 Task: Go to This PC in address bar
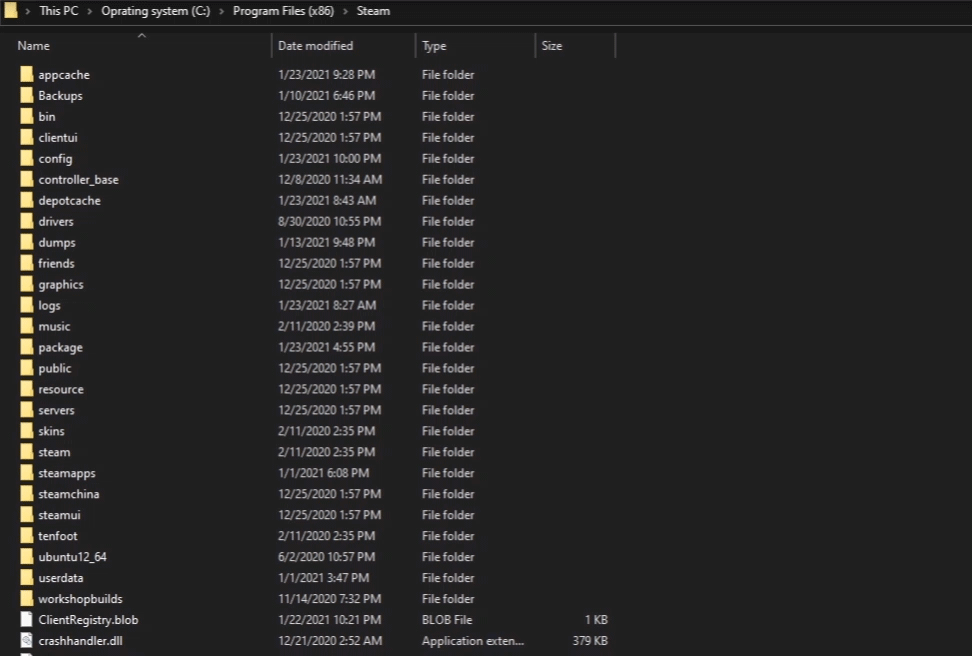pyautogui.click(x=59, y=11)
